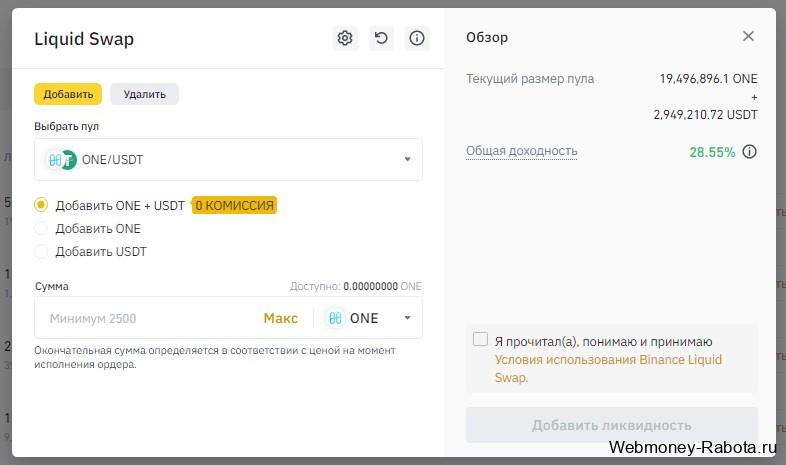The height and width of the screenshot is (465, 786).
Task: Click the Текущий размер пула label
Action: click(x=530, y=79)
